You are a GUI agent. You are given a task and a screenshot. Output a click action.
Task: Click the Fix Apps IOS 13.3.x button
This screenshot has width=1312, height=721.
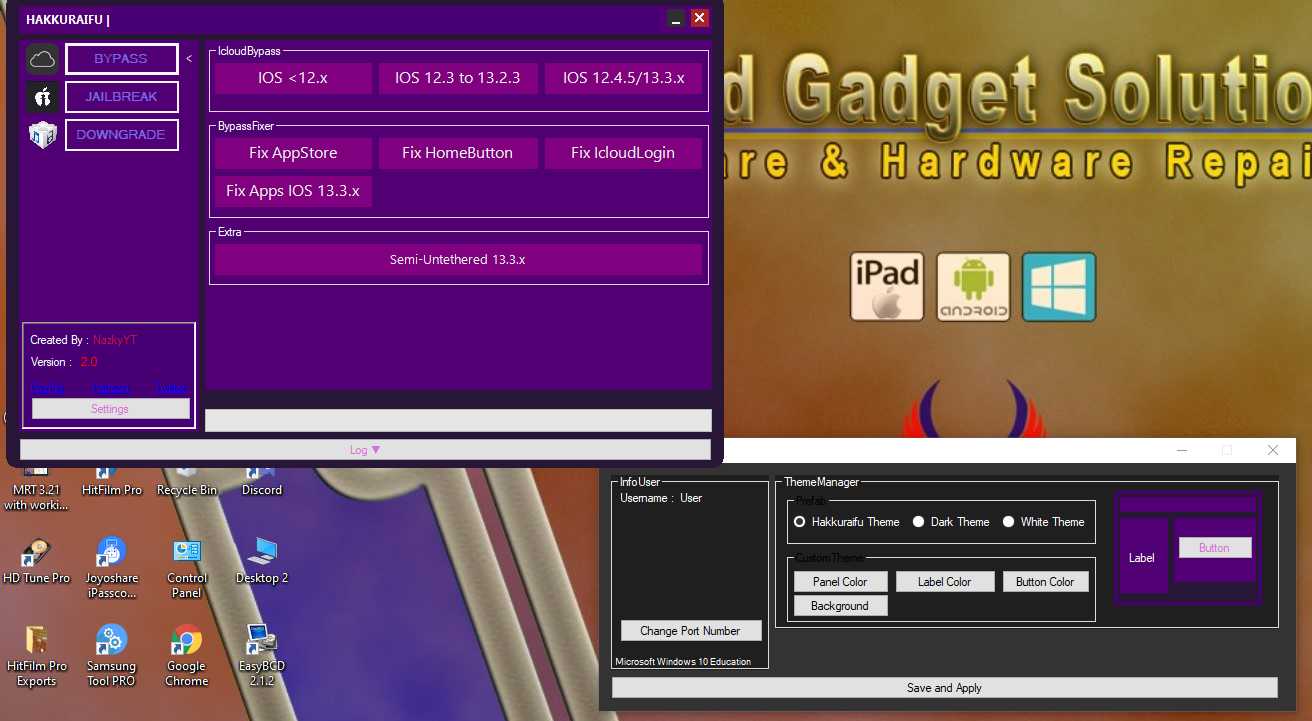[293, 191]
